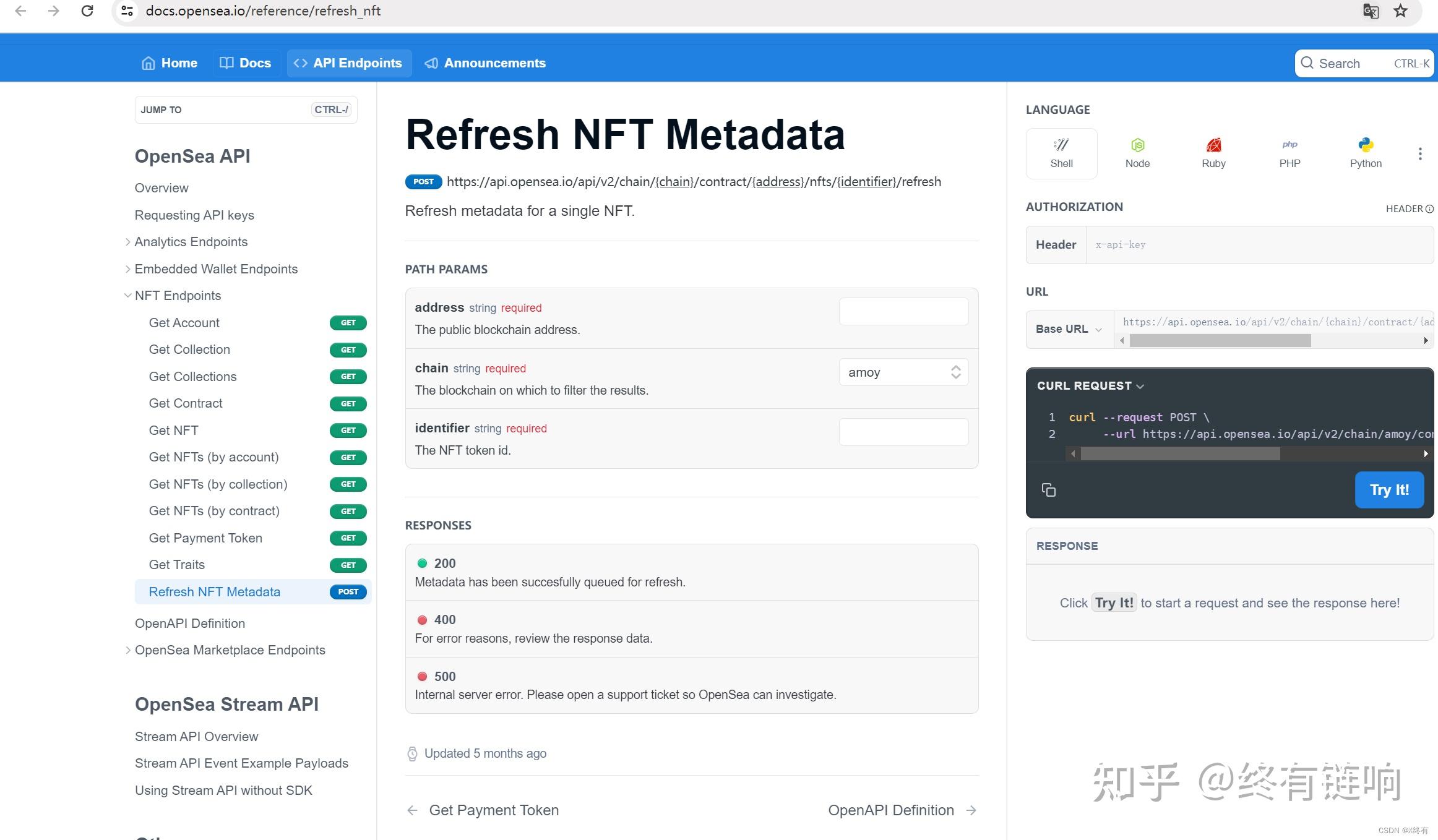
Task: Open Stream API Event Example Payloads
Action: (x=241, y=763)
